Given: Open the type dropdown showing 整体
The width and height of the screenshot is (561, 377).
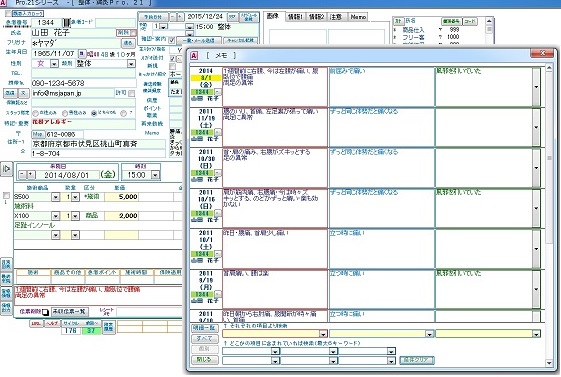Looking at the screenshot, I should (x=131, y=64).
